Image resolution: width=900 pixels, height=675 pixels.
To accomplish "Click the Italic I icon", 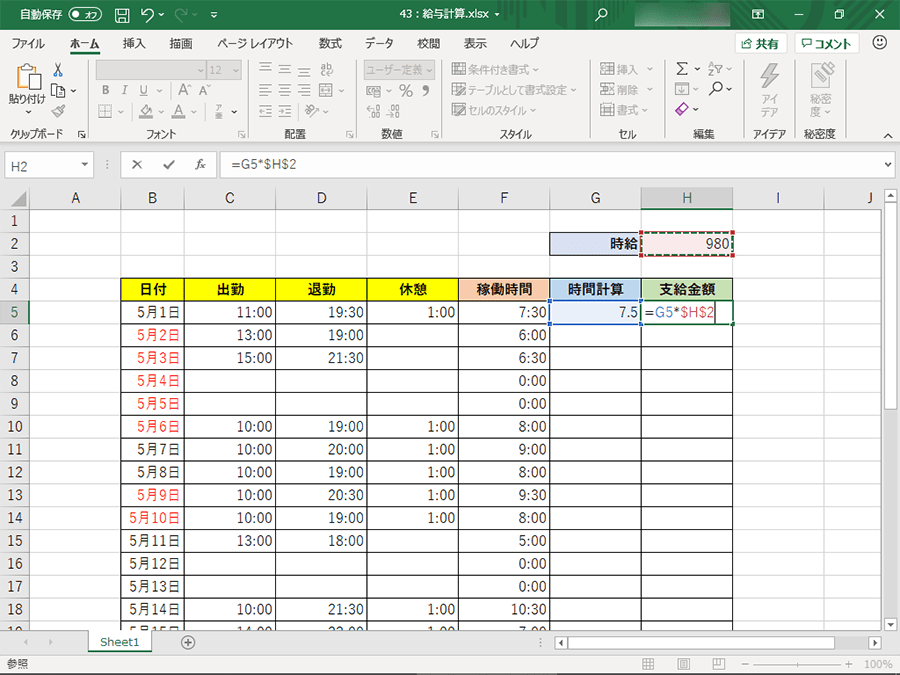I will (x=125, y=90).
